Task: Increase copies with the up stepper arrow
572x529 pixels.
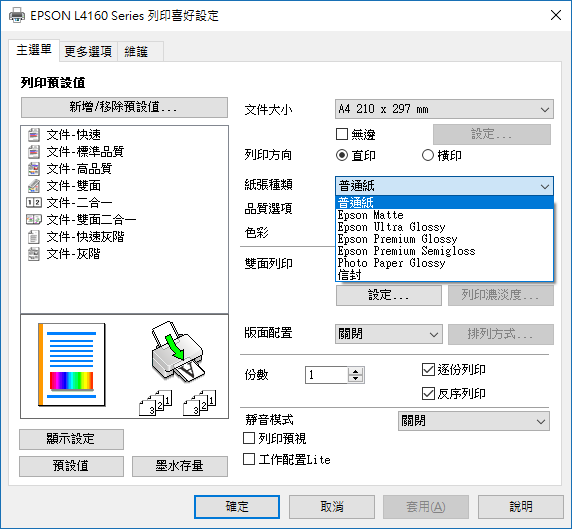Action: [356, 371]
